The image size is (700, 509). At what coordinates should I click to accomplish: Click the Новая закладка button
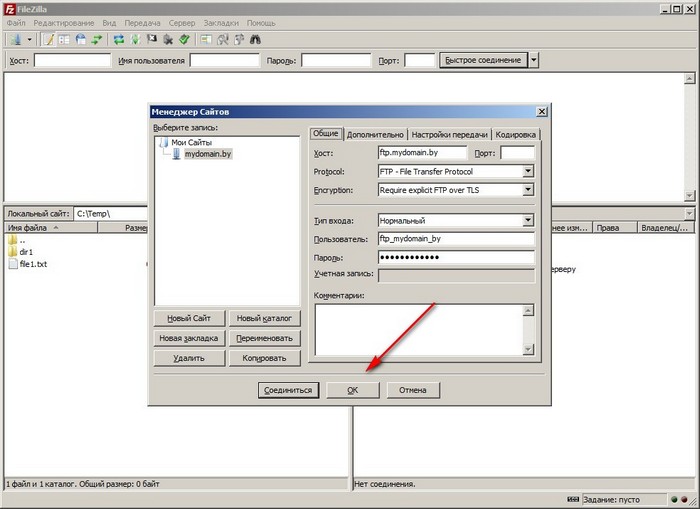pyautogui.click(x=189, y=338)
